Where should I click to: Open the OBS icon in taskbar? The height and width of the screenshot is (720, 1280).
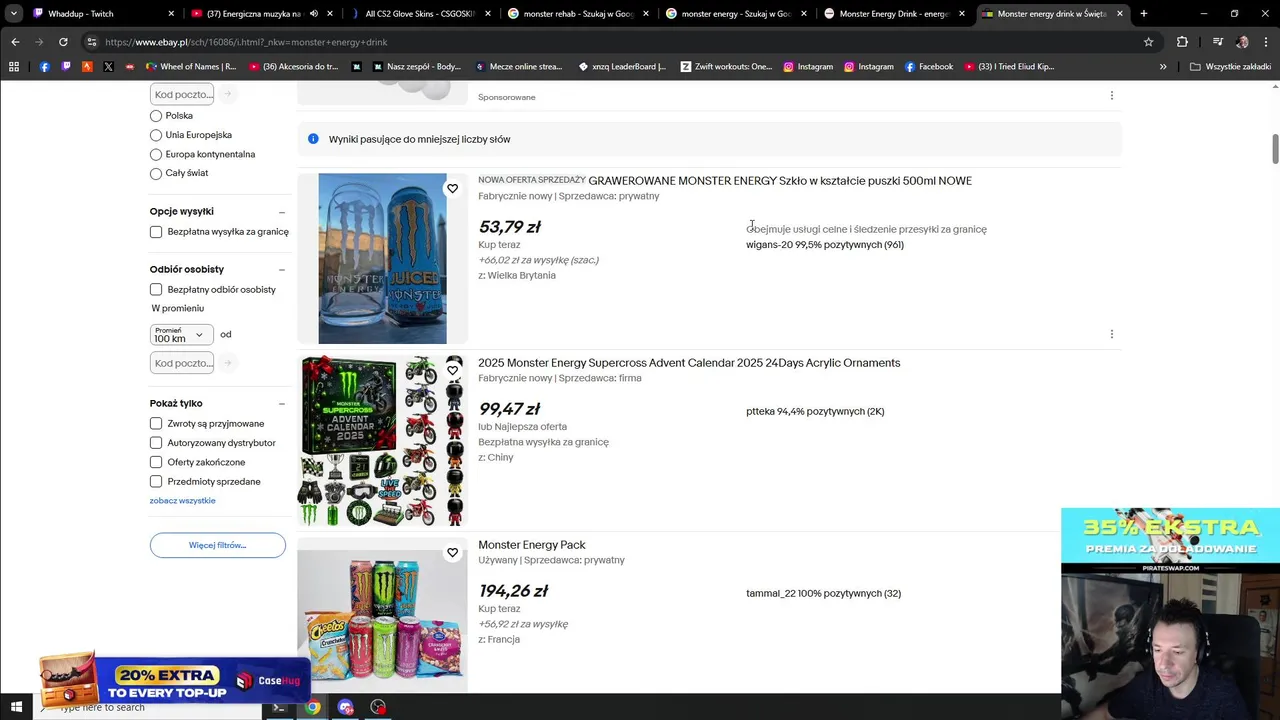click(378, 707)
